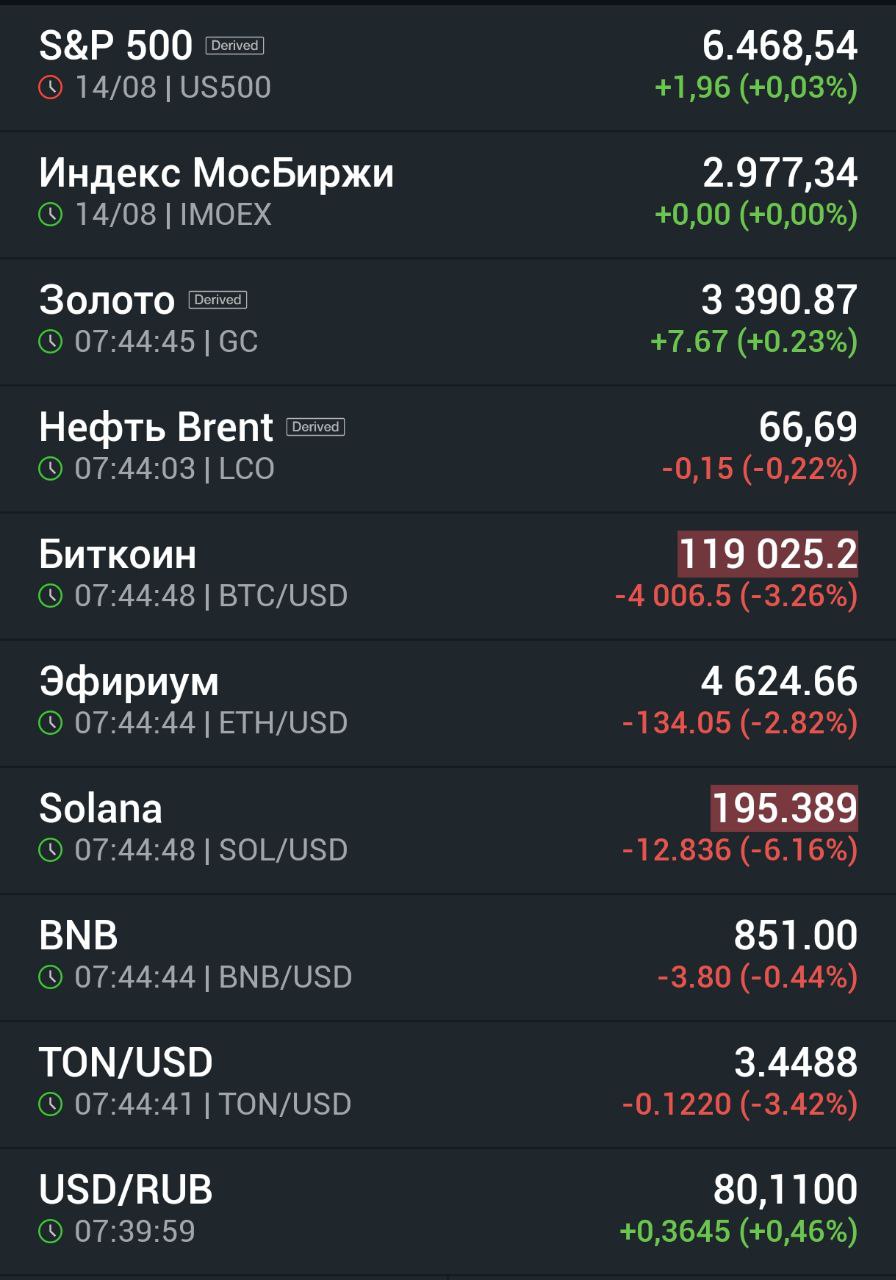Open the Solana instrument
This screenshot has width=896, height=1280.
(x=448, y=830)
